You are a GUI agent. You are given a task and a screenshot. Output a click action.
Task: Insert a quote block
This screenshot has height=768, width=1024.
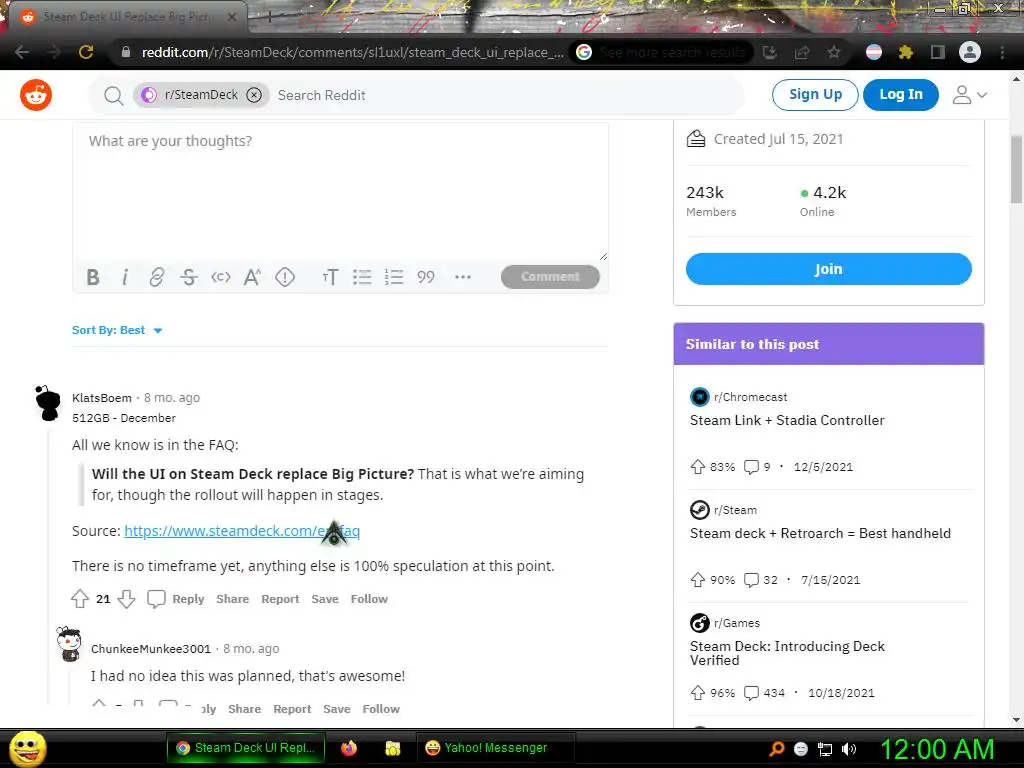[426, 277]
